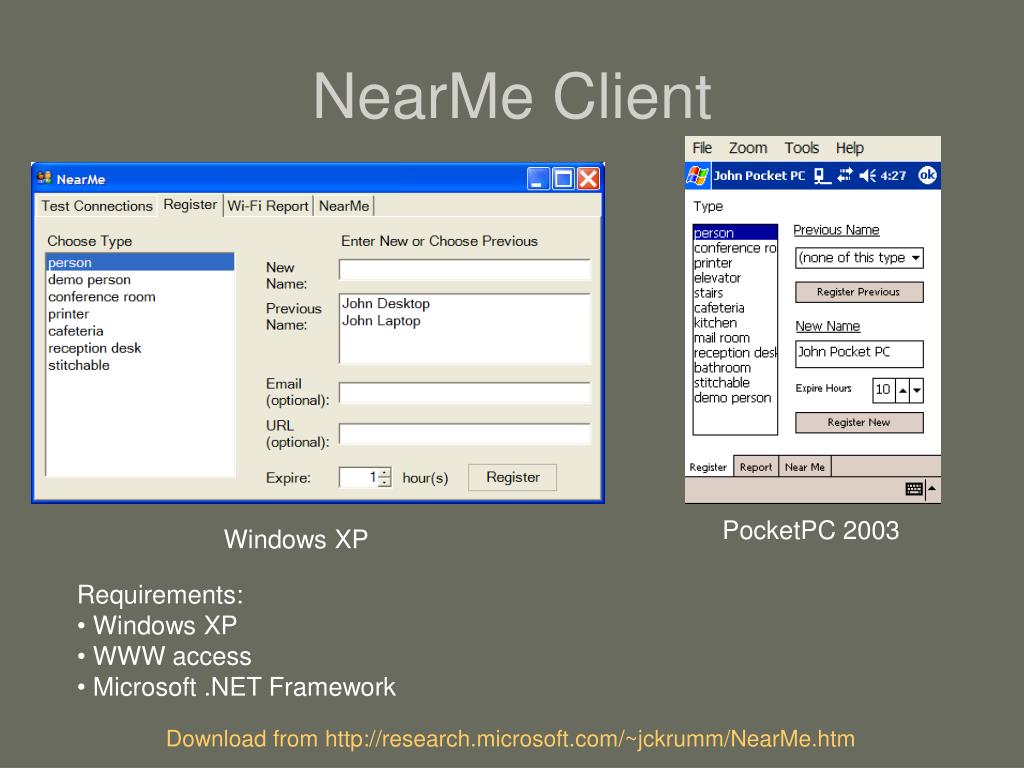Select 'demo person' in Choose Type list
The height and width of the screenshot is (768, 1024).
click(x=140, y=280)
